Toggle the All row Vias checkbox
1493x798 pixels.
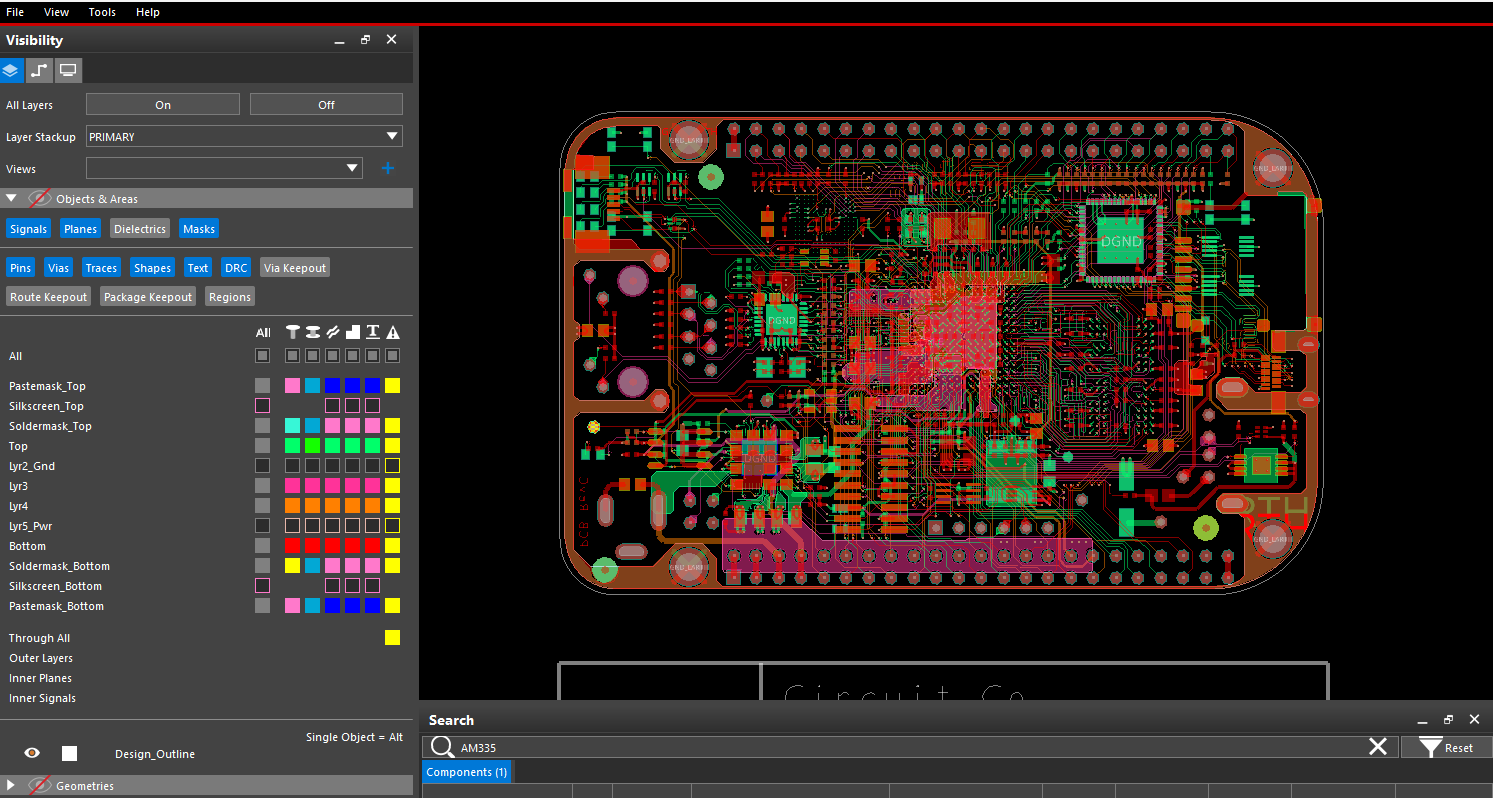tap(312, 355)
